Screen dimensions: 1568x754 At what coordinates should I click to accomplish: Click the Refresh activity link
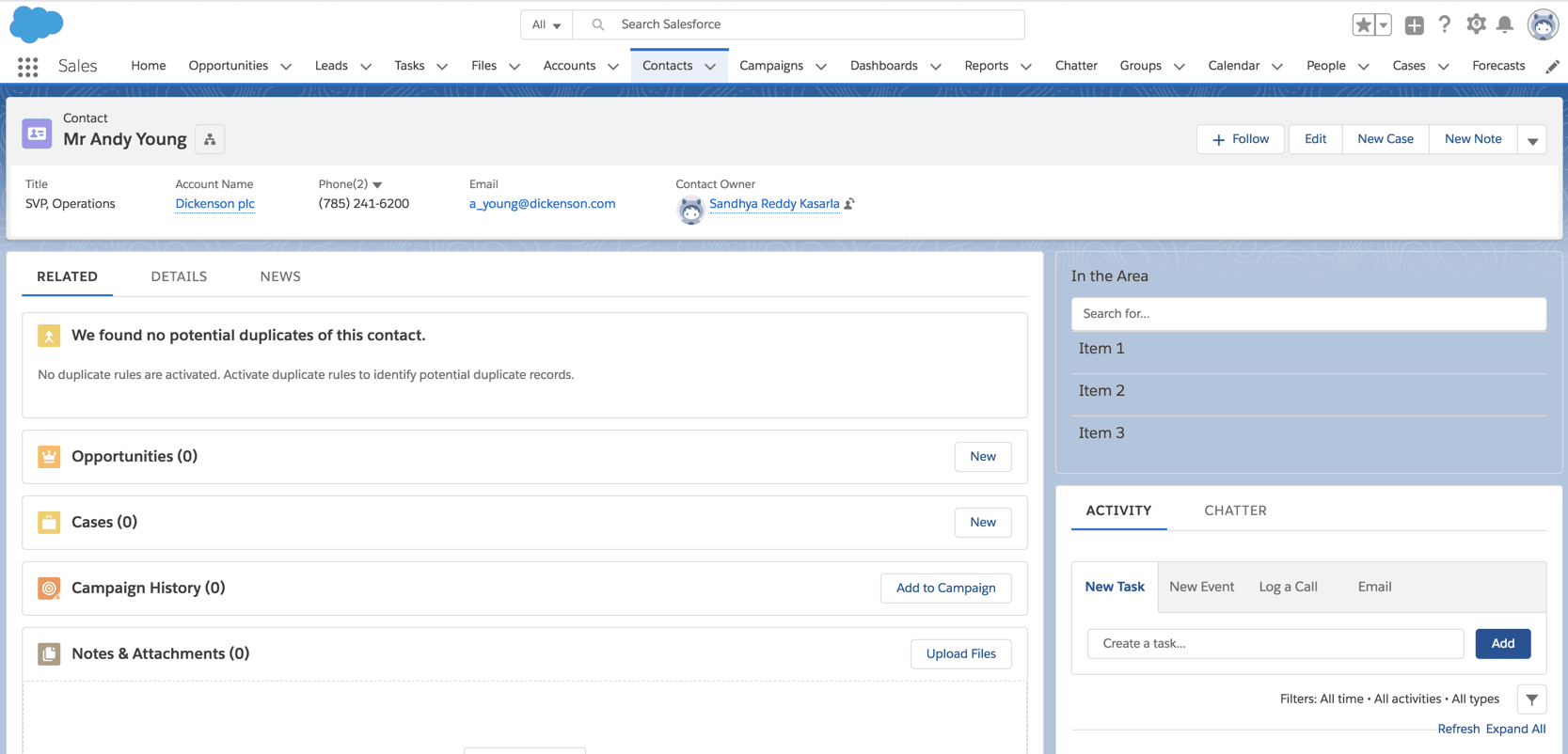pos(1458,730)
